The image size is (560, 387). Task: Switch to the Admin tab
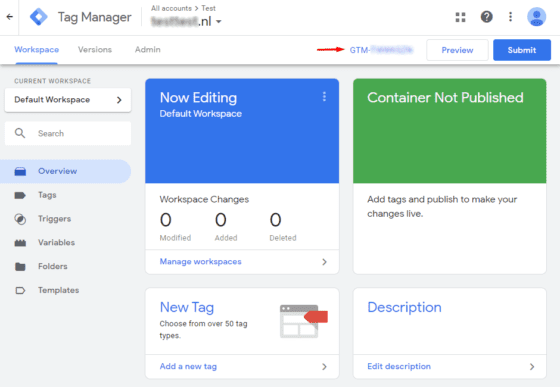point(148,50)
